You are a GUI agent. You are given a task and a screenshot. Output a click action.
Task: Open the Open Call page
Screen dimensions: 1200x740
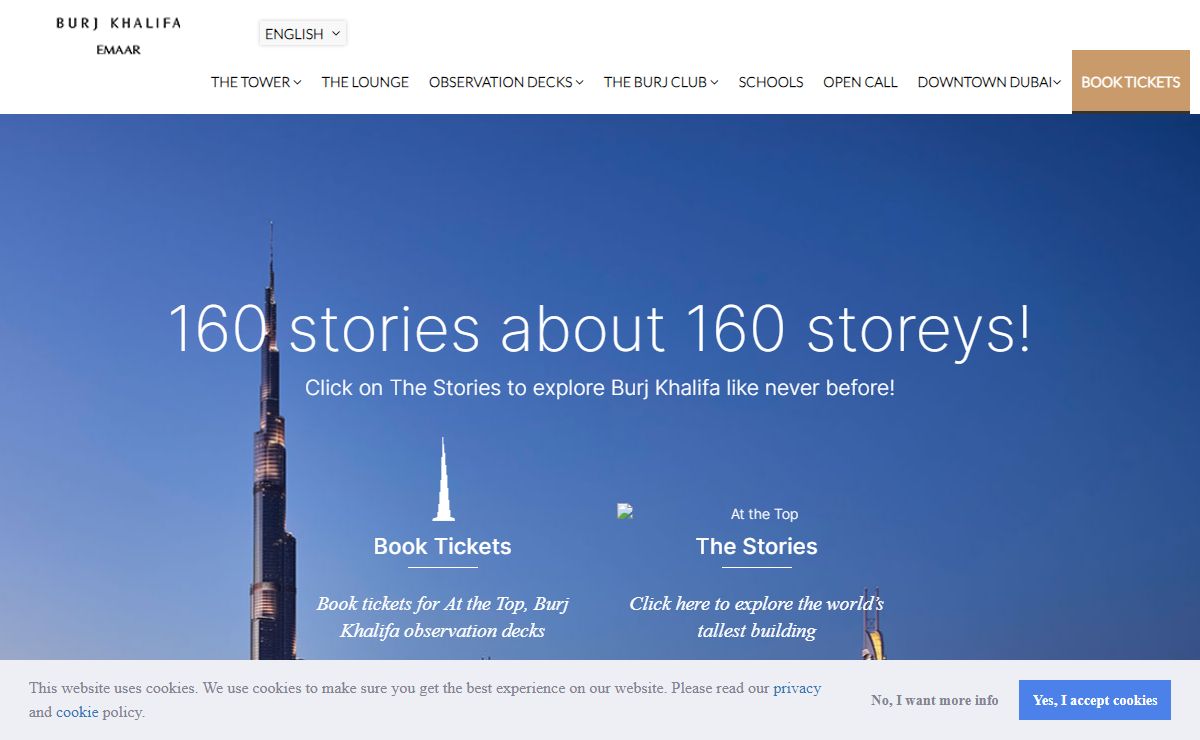(860, 82)
